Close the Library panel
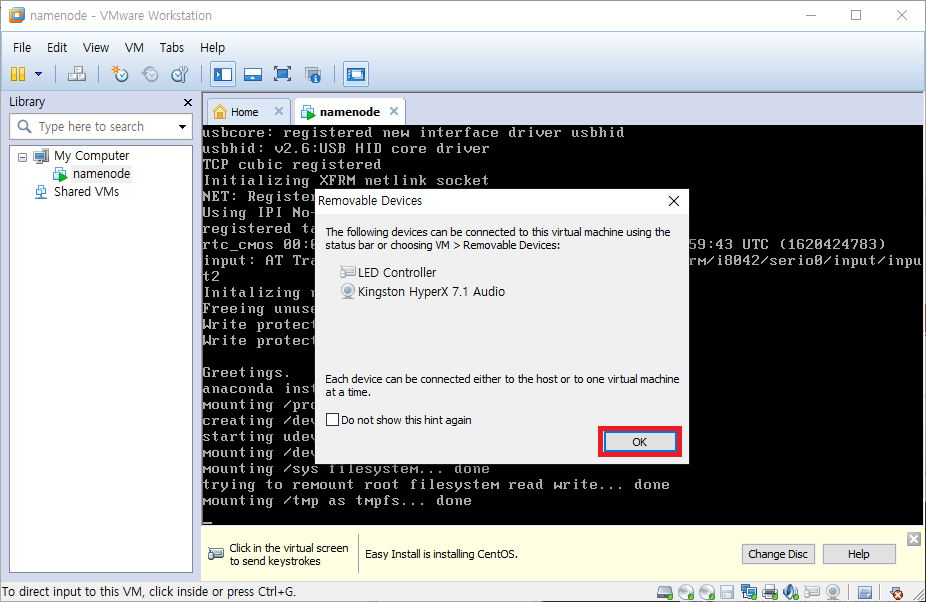The width and height of the screenshot is (926, 602). [x=188, y=102]
